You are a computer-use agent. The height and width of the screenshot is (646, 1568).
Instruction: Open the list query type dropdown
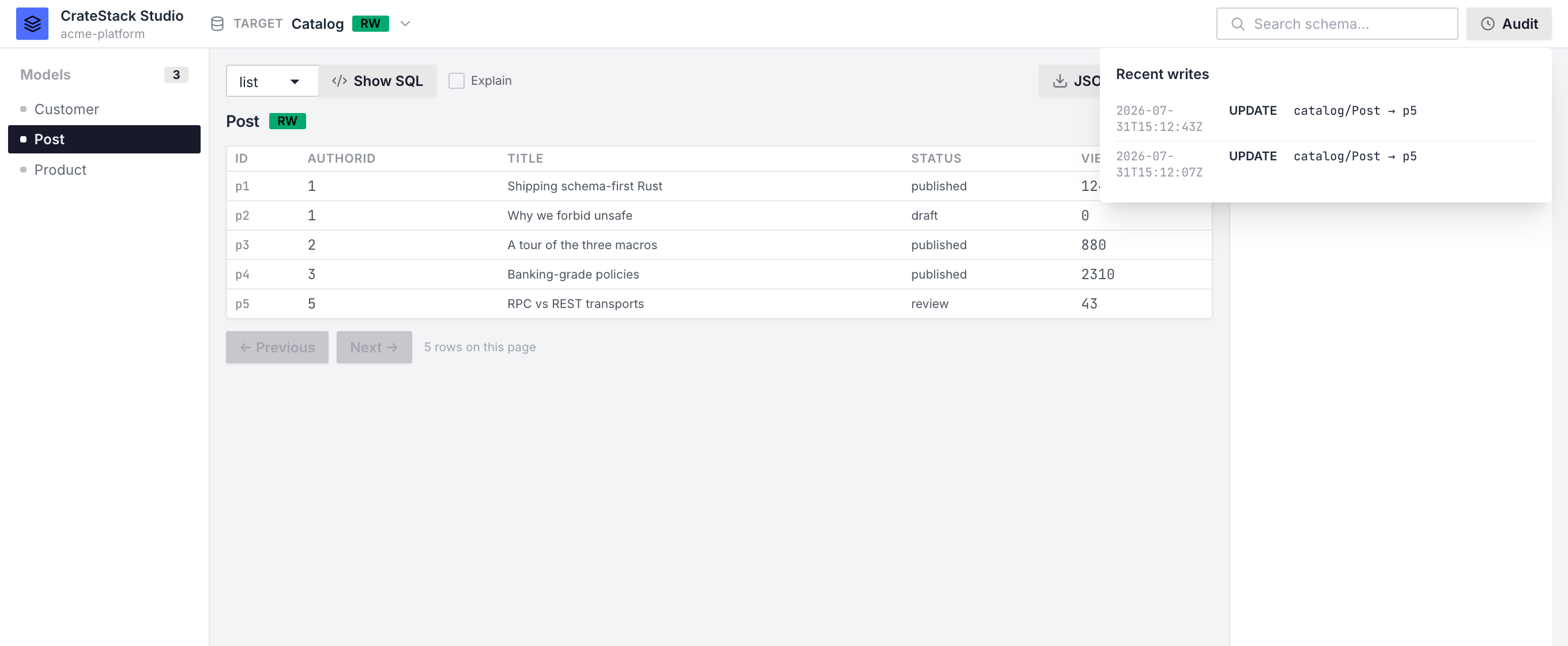[272, 81]
